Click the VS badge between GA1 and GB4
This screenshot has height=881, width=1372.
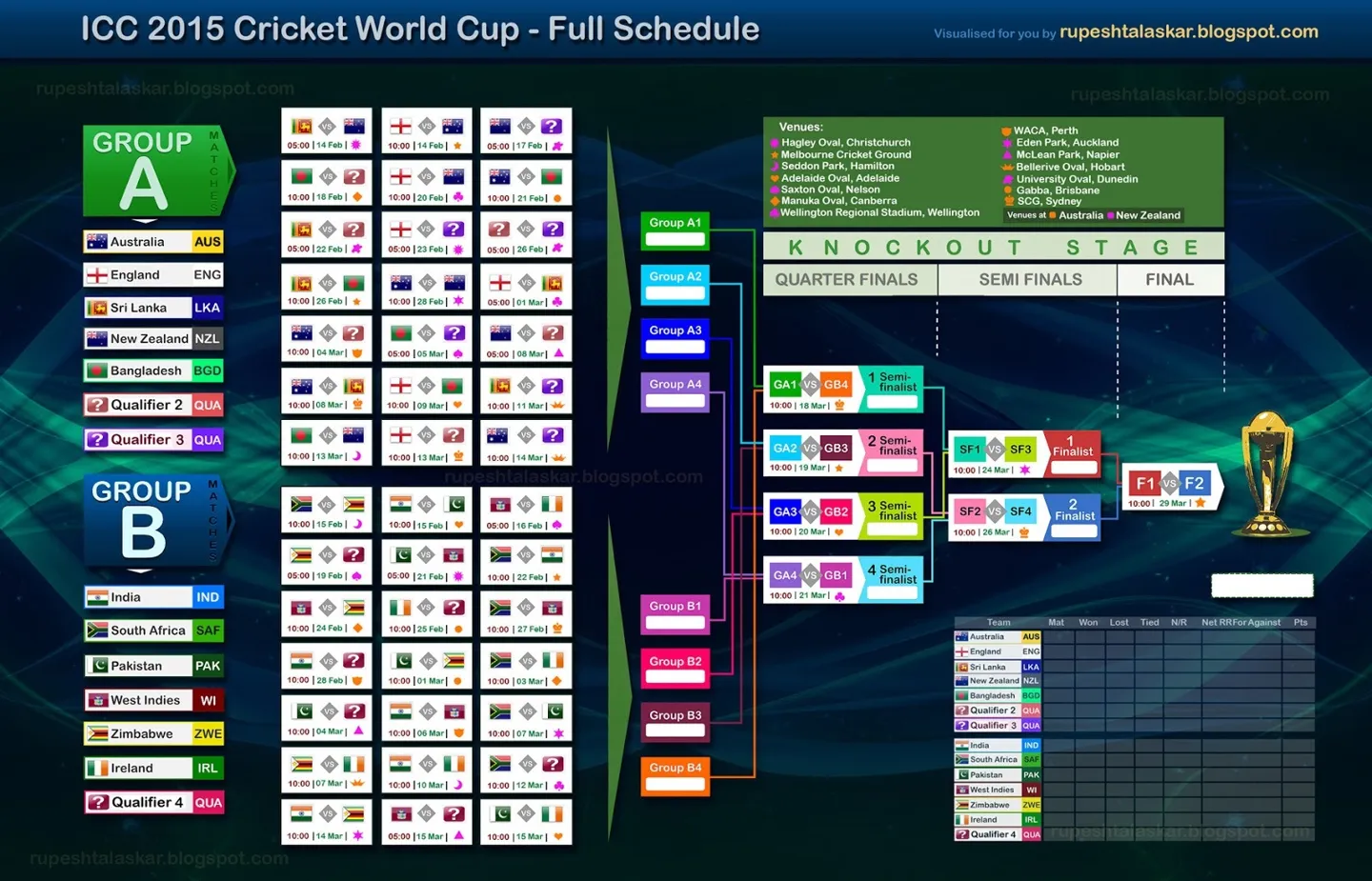pyautogui.click(x=811, y=385)
